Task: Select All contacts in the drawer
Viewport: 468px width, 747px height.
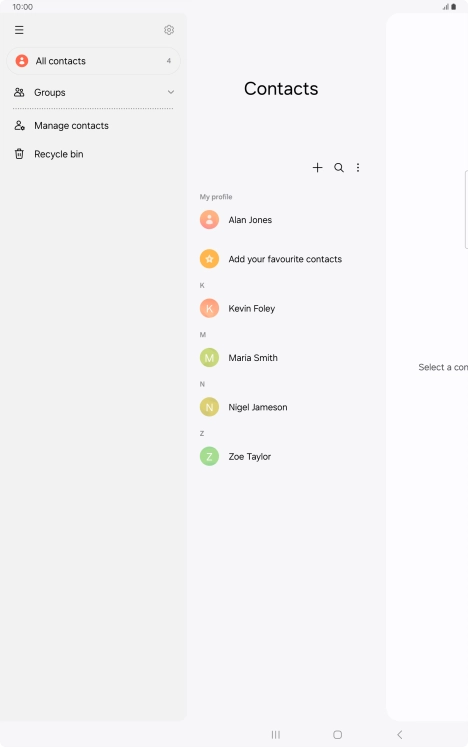Action: tap(93, 61)
